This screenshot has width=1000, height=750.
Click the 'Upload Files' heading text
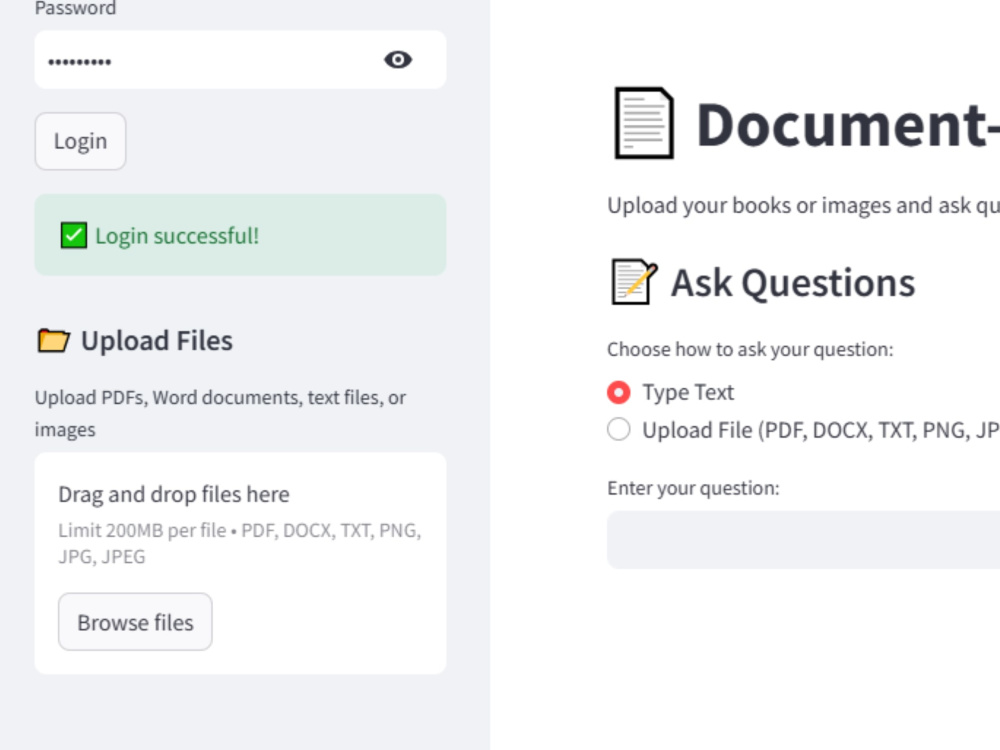pos(157,341)
